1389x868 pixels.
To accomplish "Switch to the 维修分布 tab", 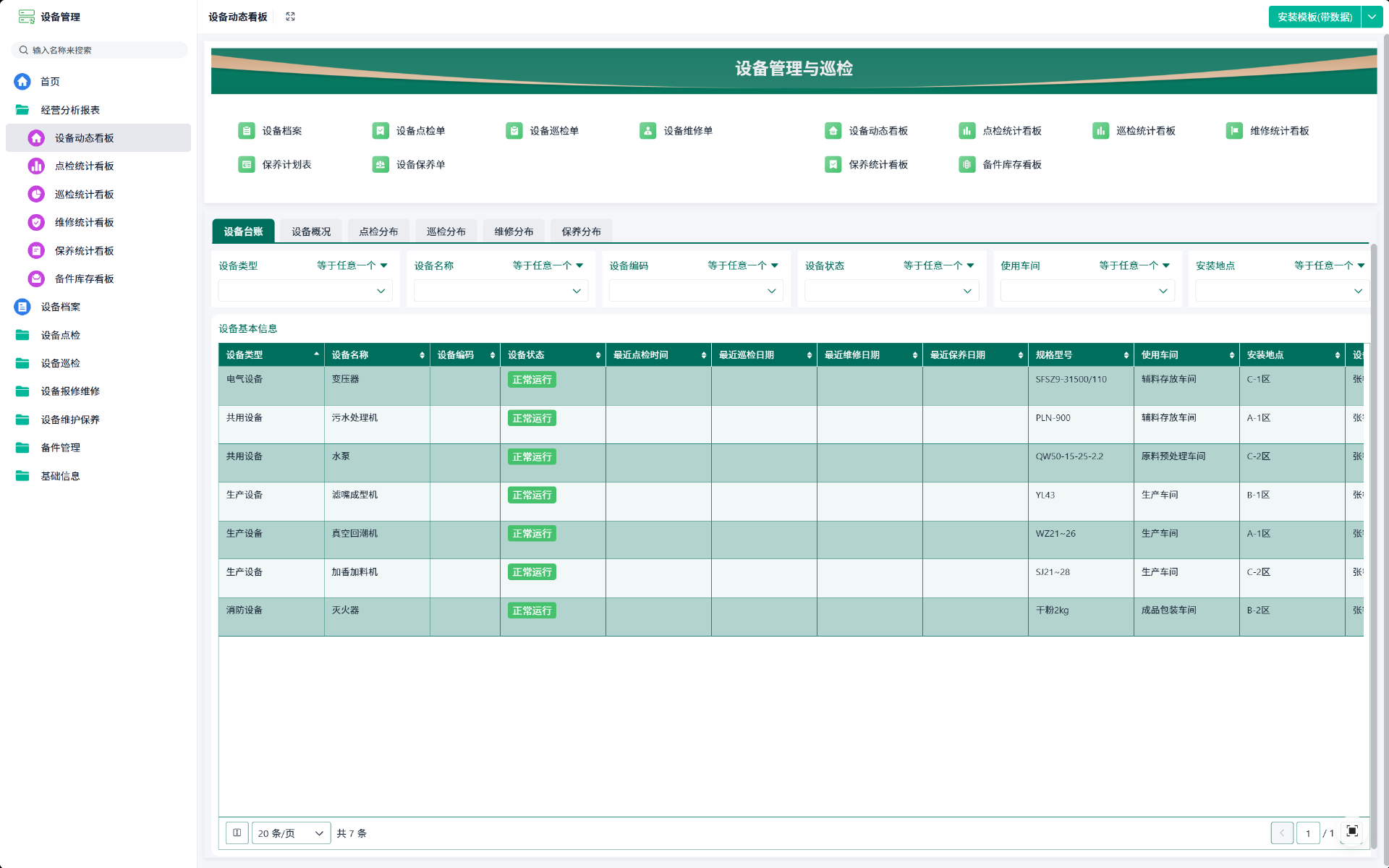I will coord(514,231).
